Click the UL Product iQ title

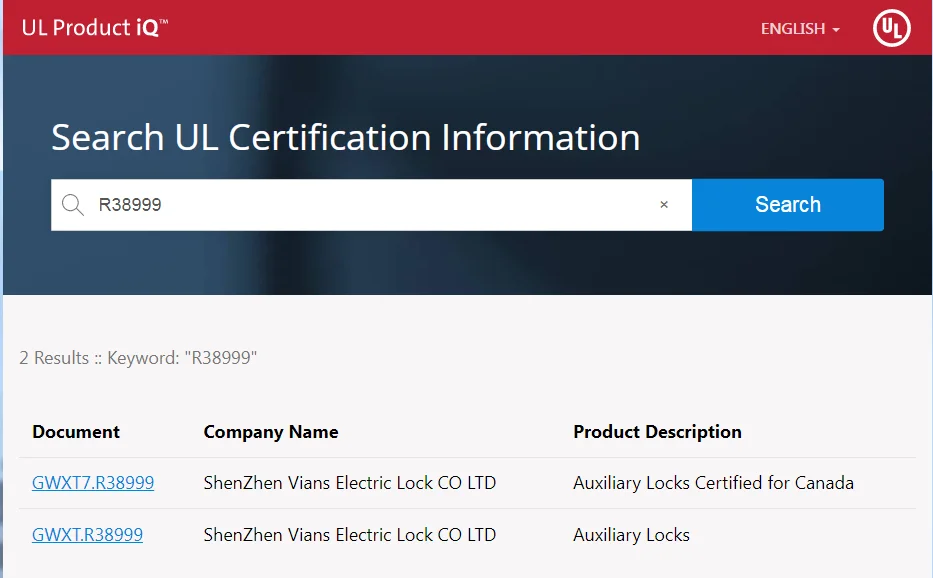pyautogui.click(x=95, y=27)
